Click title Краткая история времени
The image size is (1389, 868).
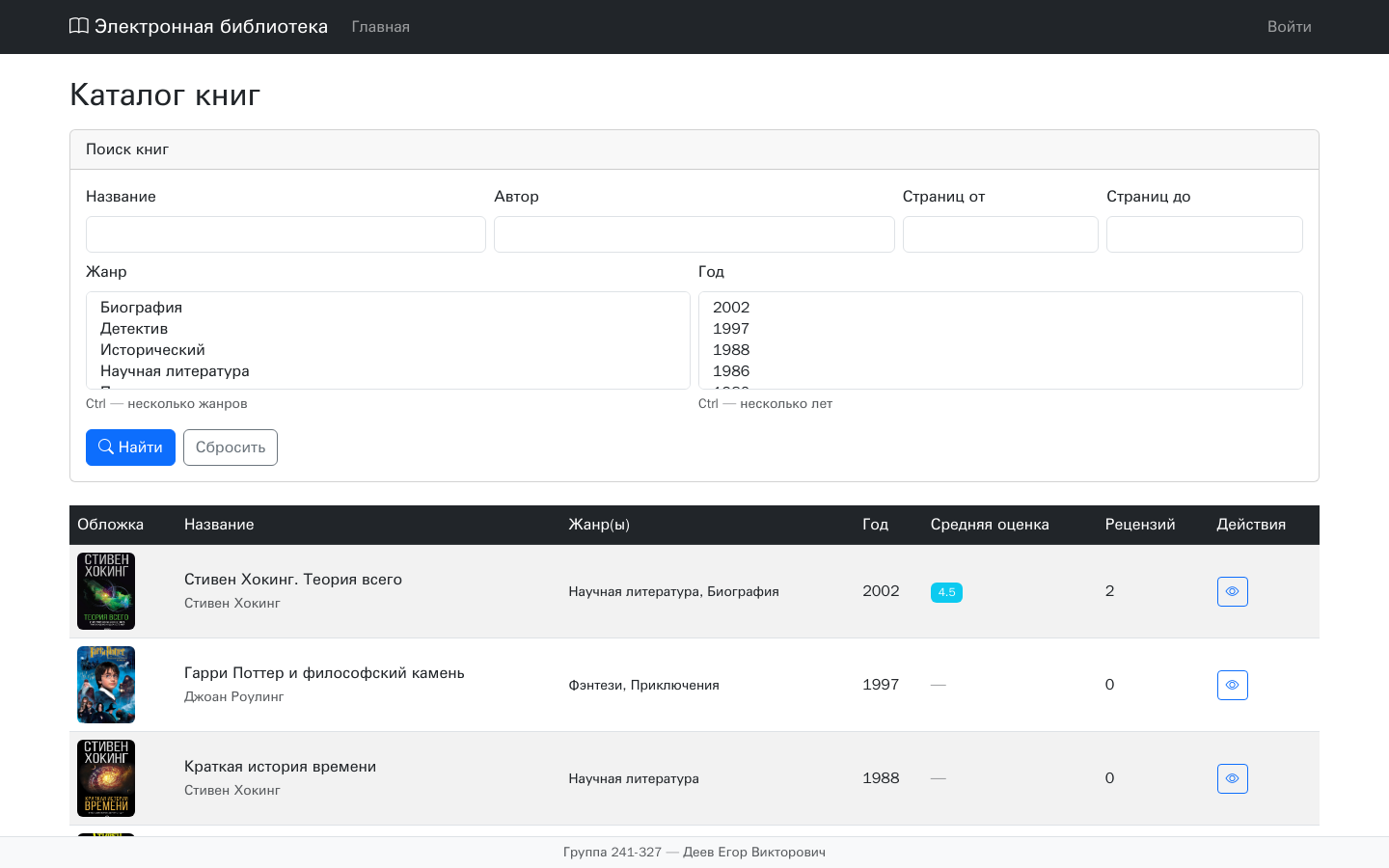[280, 767]
